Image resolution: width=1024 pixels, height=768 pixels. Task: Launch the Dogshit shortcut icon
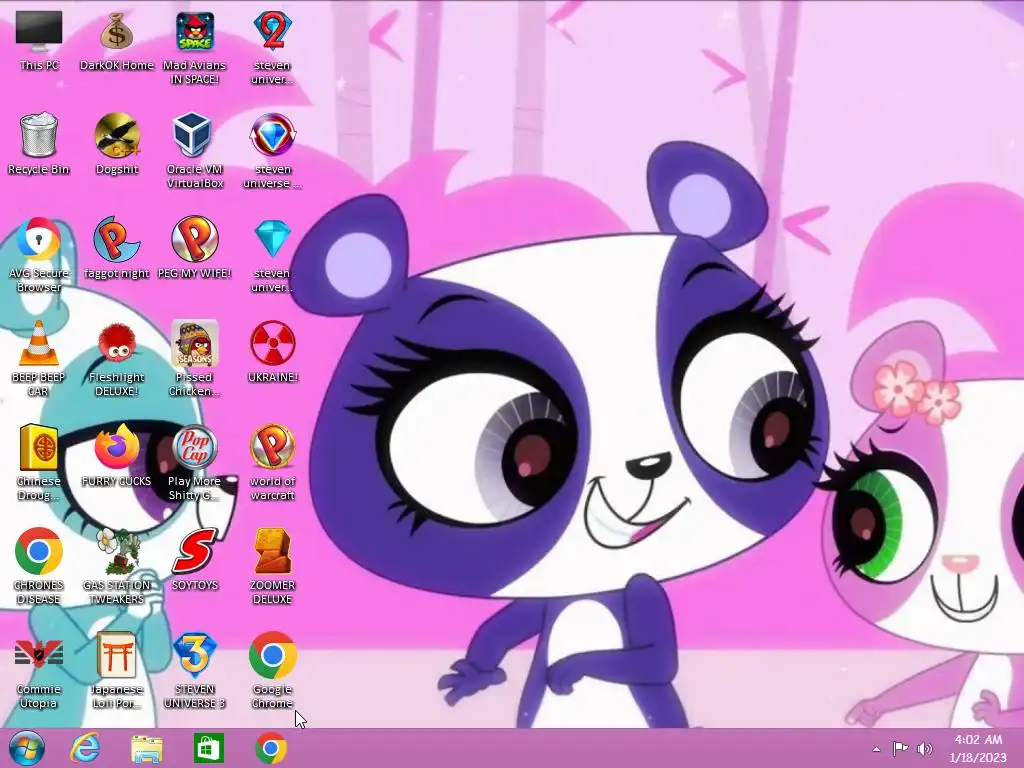pyautogui.click(x=117, y=144)
